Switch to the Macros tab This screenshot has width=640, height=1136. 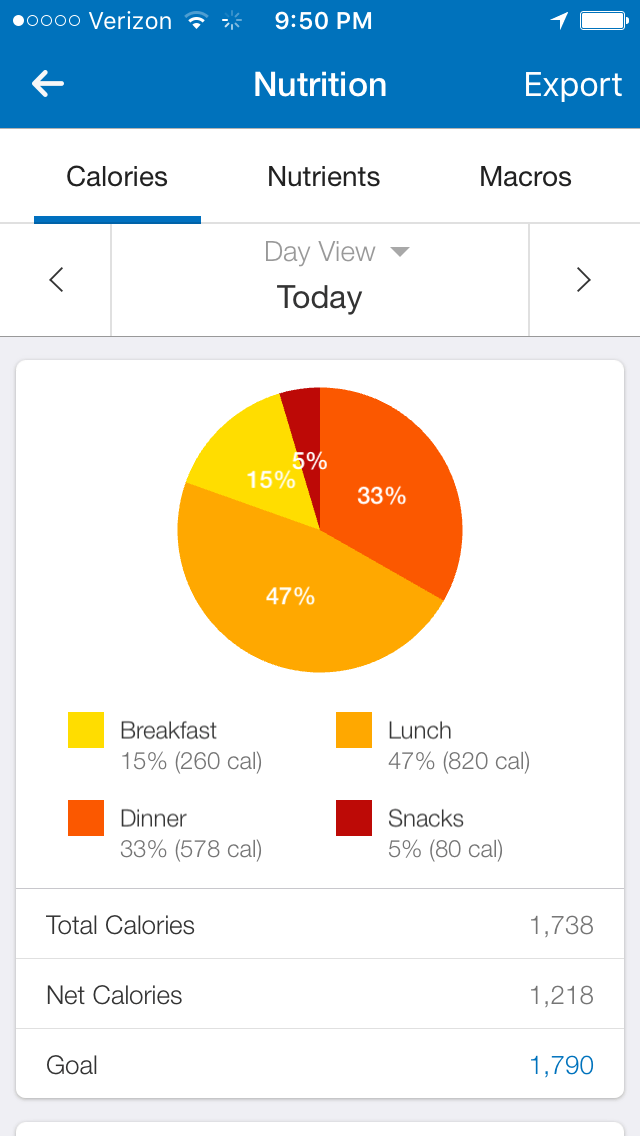pyautogui.click(x=525, y=177)
